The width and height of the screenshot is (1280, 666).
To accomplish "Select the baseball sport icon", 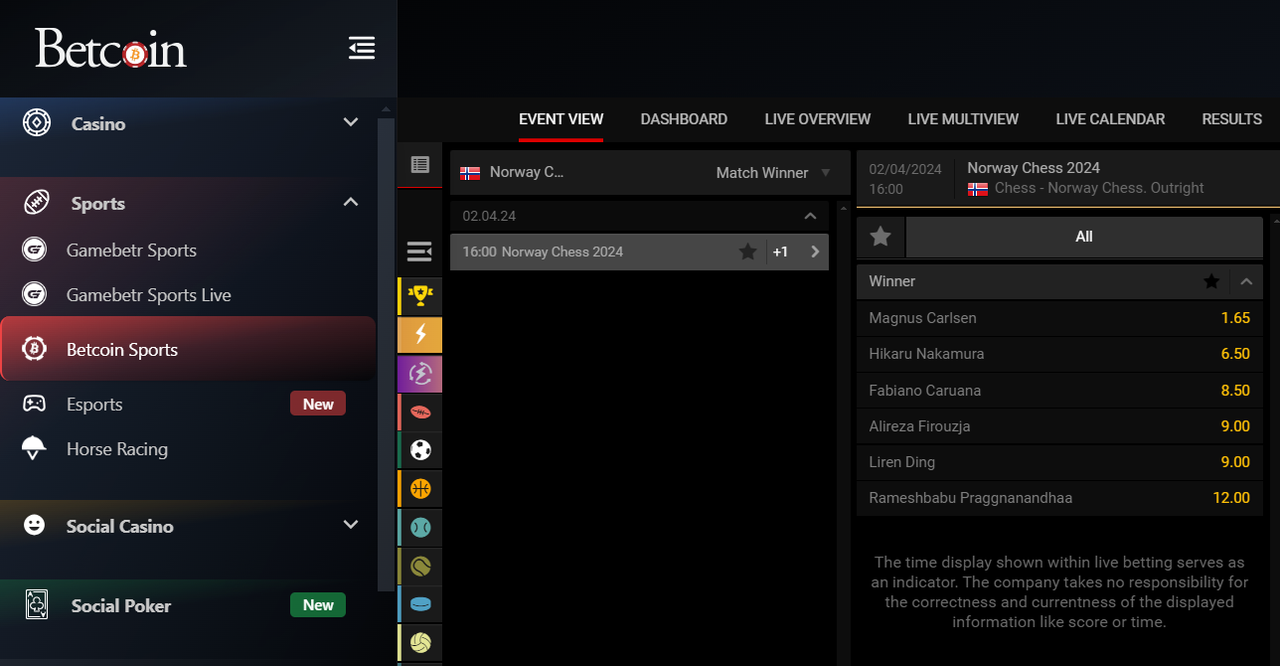I will coord(420,527).
